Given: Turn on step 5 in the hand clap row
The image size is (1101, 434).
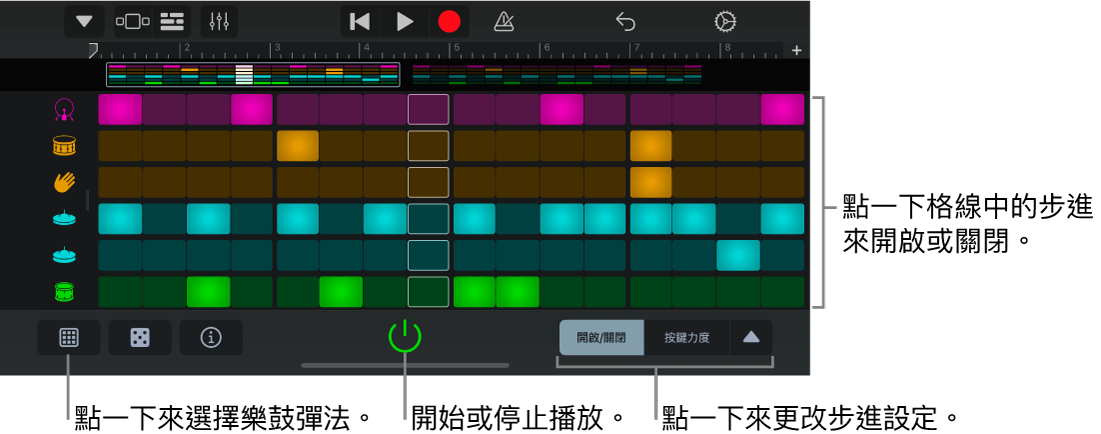Looking at the screenshot, I should point(298,183).
